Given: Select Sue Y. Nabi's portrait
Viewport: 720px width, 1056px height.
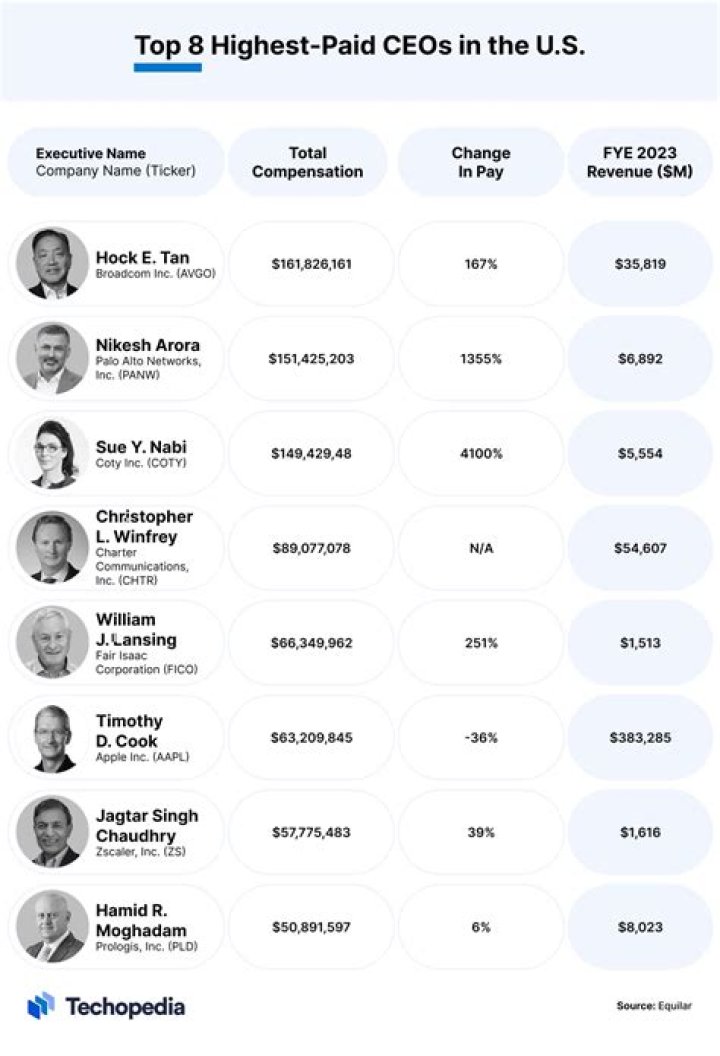Looking at the screenshot, I should point(53,453).
